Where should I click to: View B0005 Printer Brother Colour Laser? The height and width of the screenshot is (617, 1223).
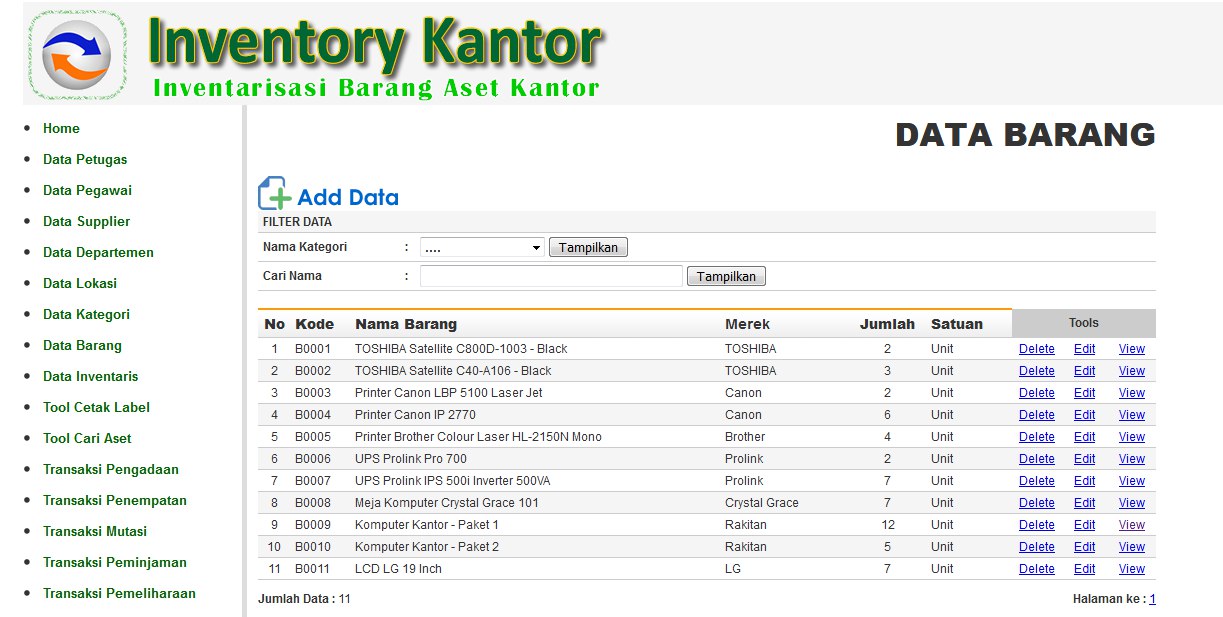[1132, 437]
